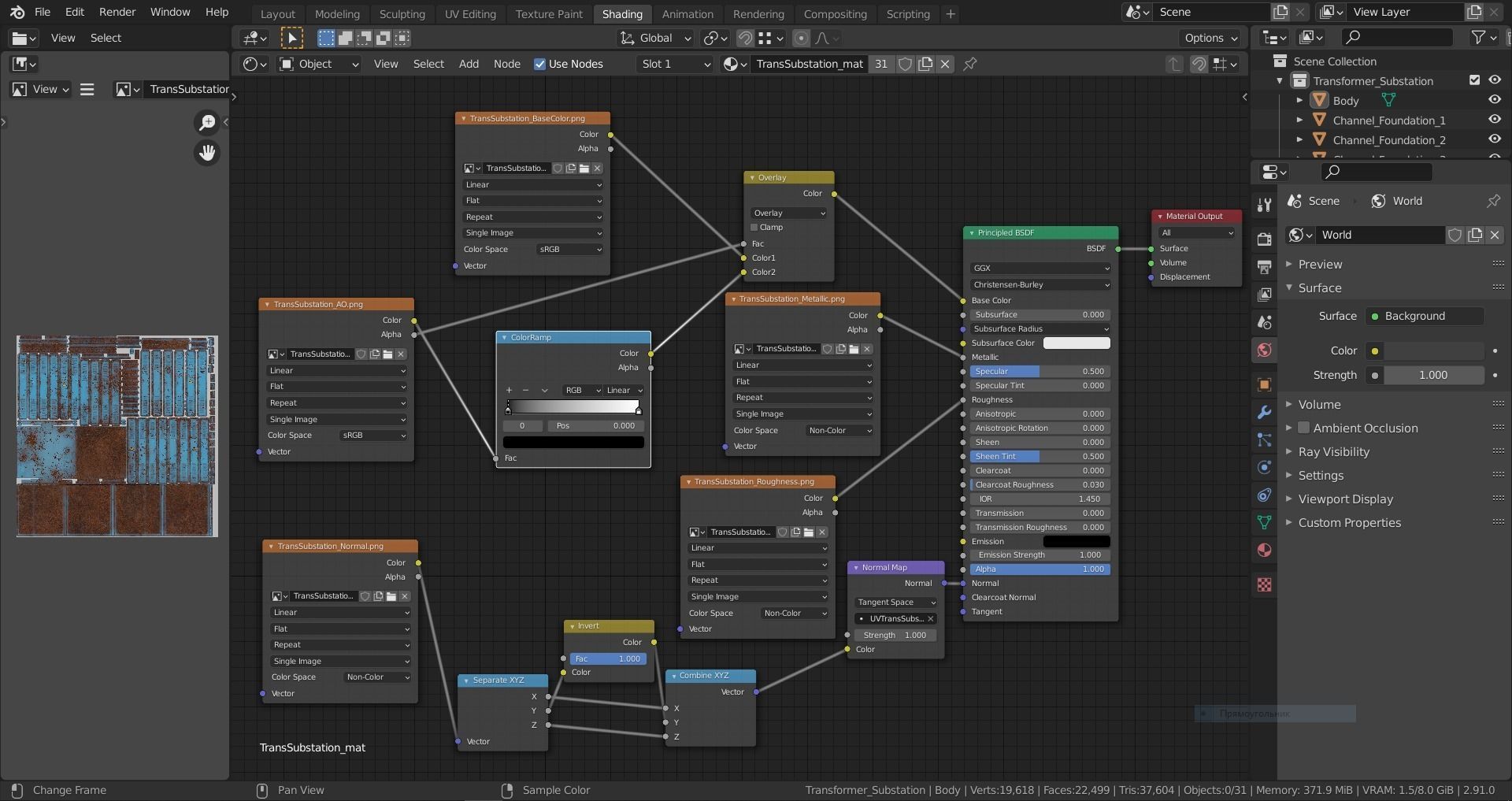Open the Texture properties tab

(1264, 584)
